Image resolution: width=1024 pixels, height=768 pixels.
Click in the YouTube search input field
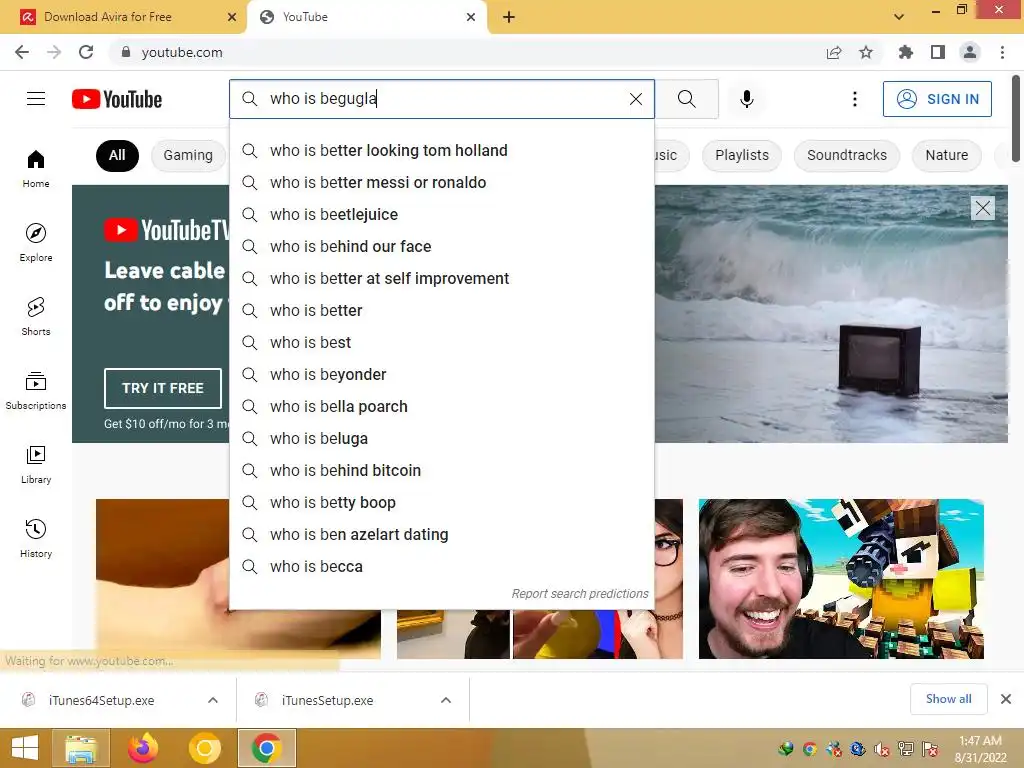[x=444, y=99]
